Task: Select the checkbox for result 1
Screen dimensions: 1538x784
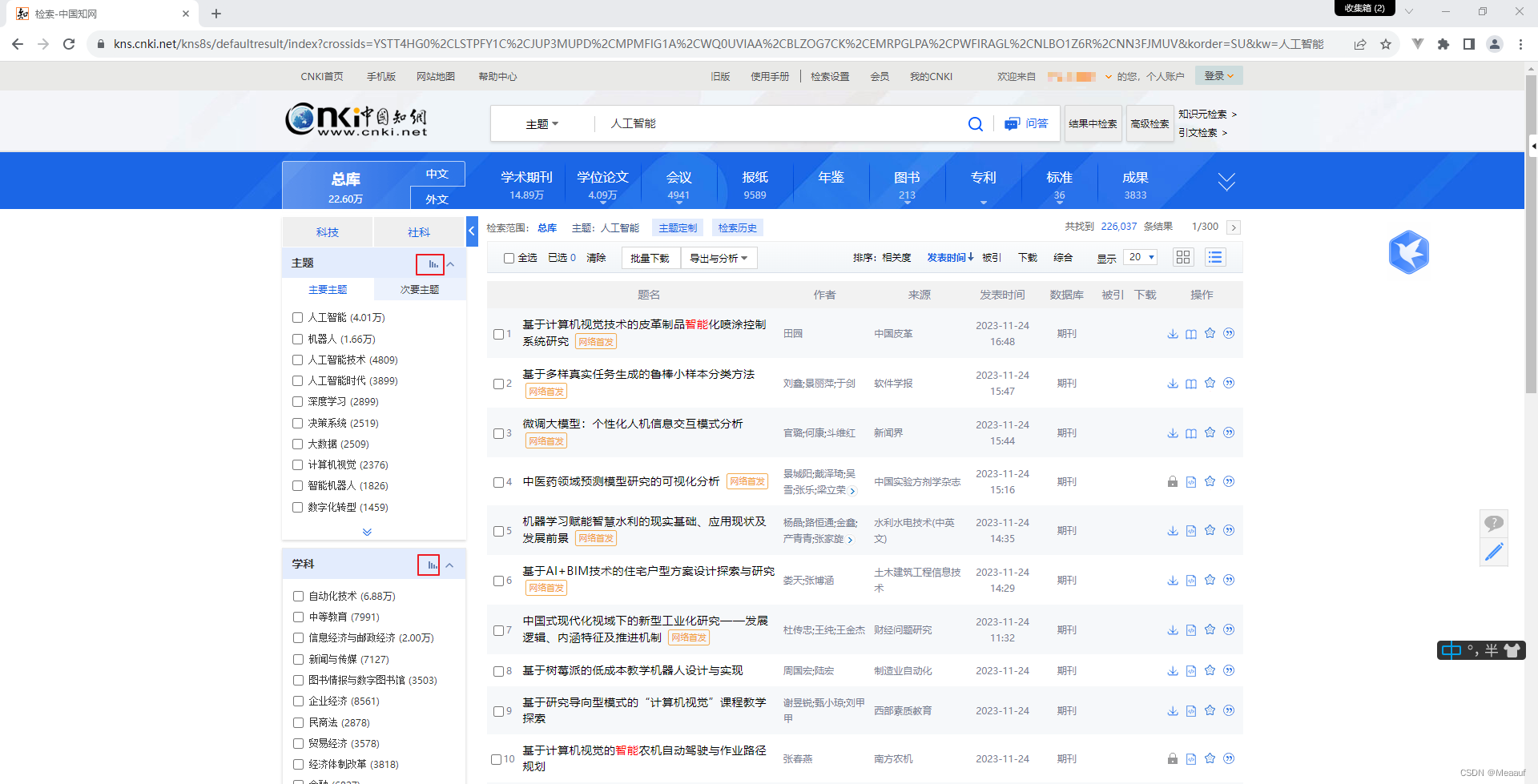Action: 498,334
